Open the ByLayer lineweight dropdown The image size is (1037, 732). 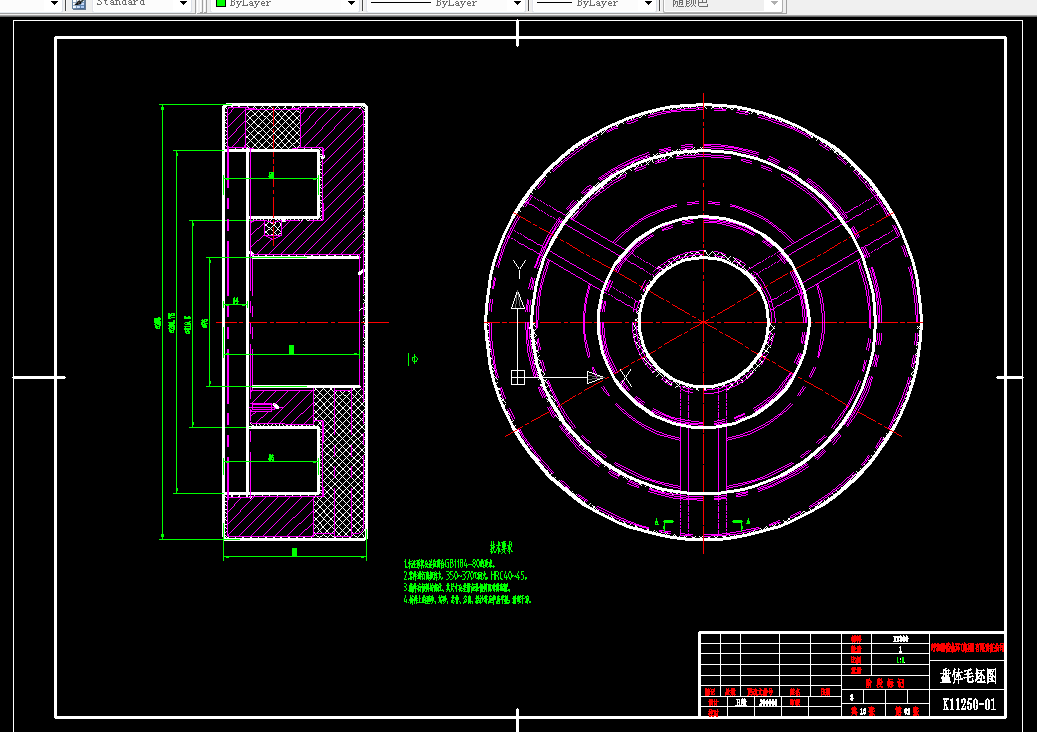coord(649,4)
